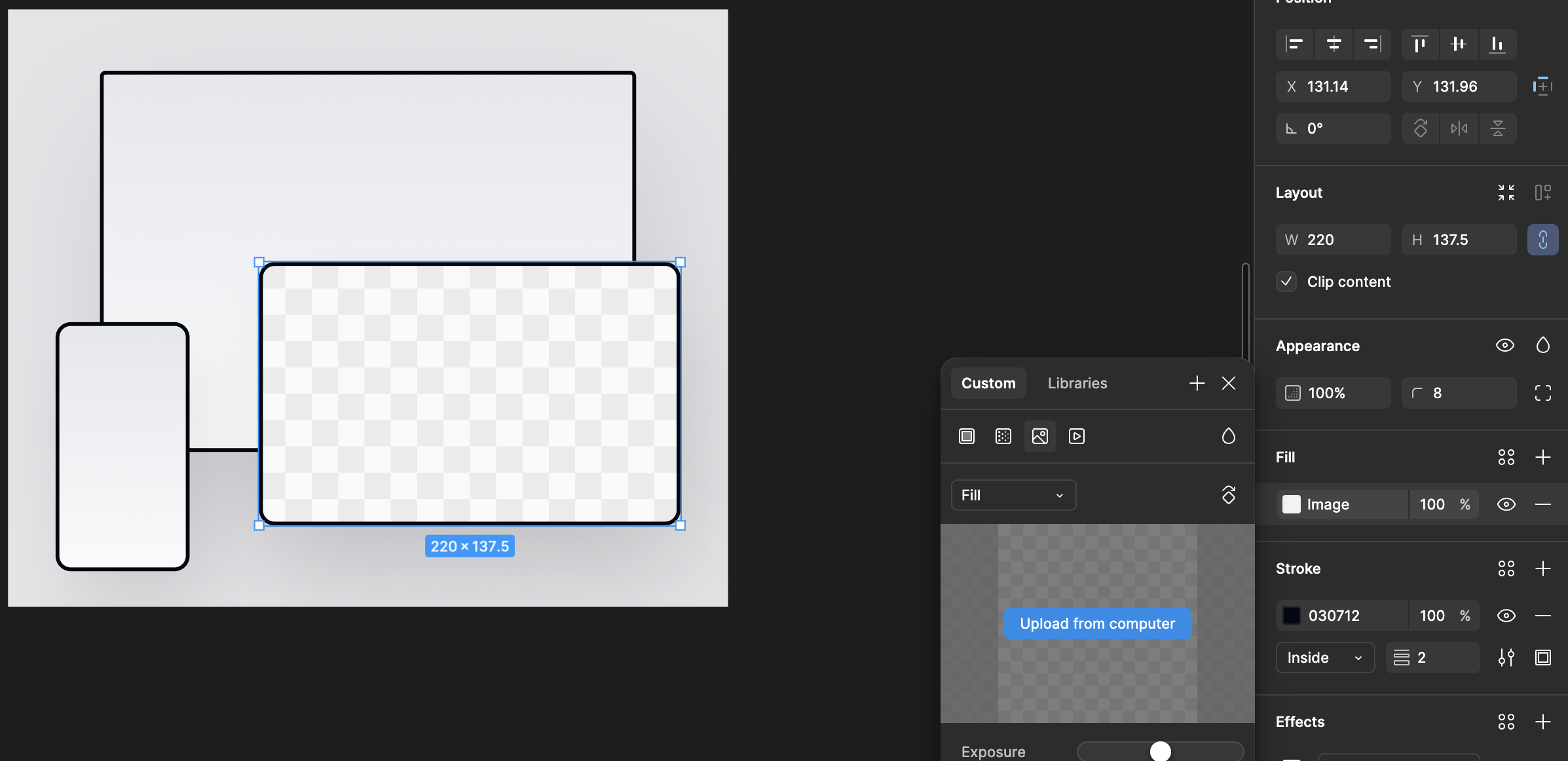The image size is (1568, 761).
Task: Hide the Image fill layer
Action: (1506, 504)
